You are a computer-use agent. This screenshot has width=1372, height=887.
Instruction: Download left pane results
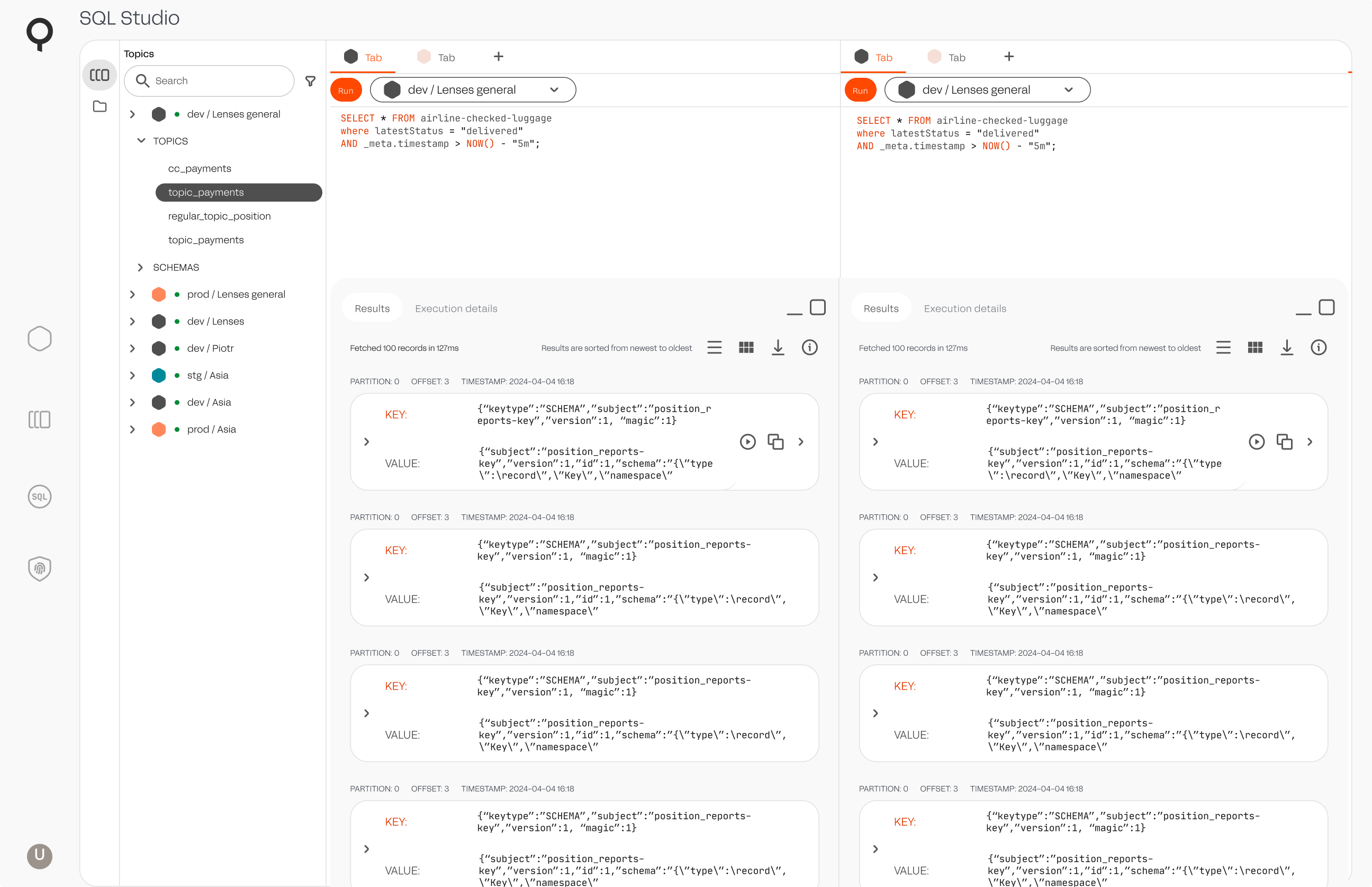[778, 347]
